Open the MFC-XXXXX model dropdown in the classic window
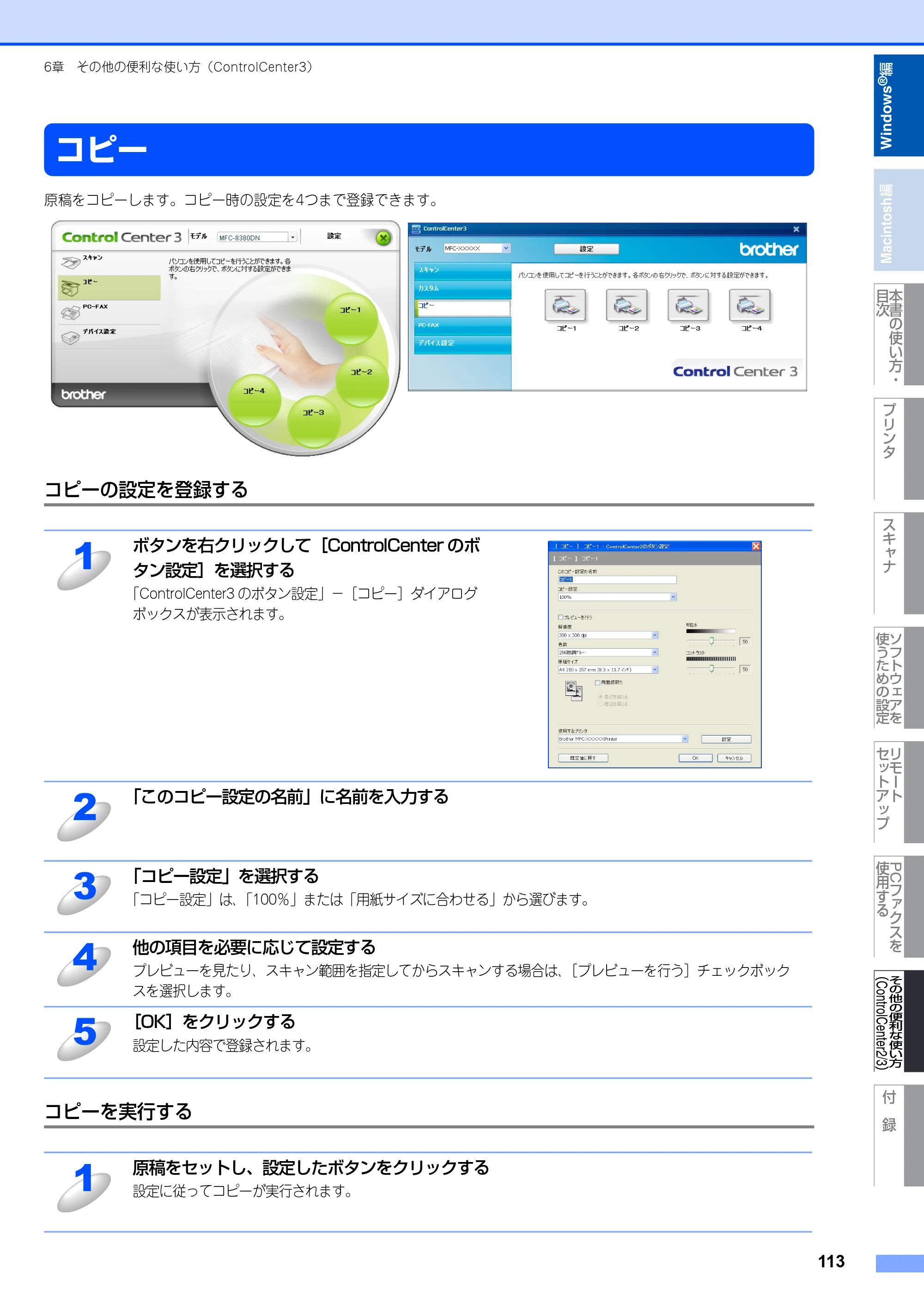Screen dimensions: 924x1308 pyautogui.click(x=477, y=249)
